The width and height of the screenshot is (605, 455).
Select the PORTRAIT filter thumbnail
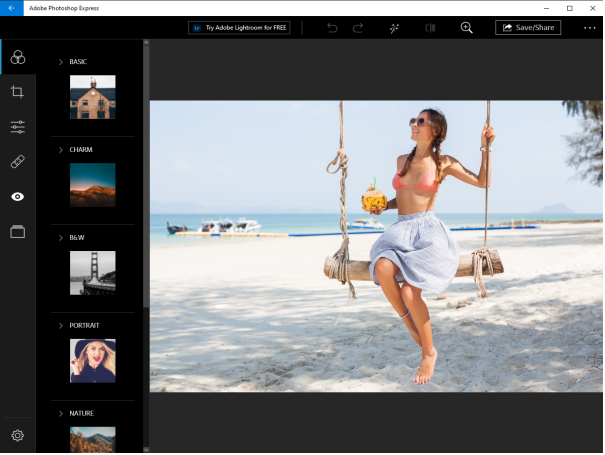click(92, 360)
